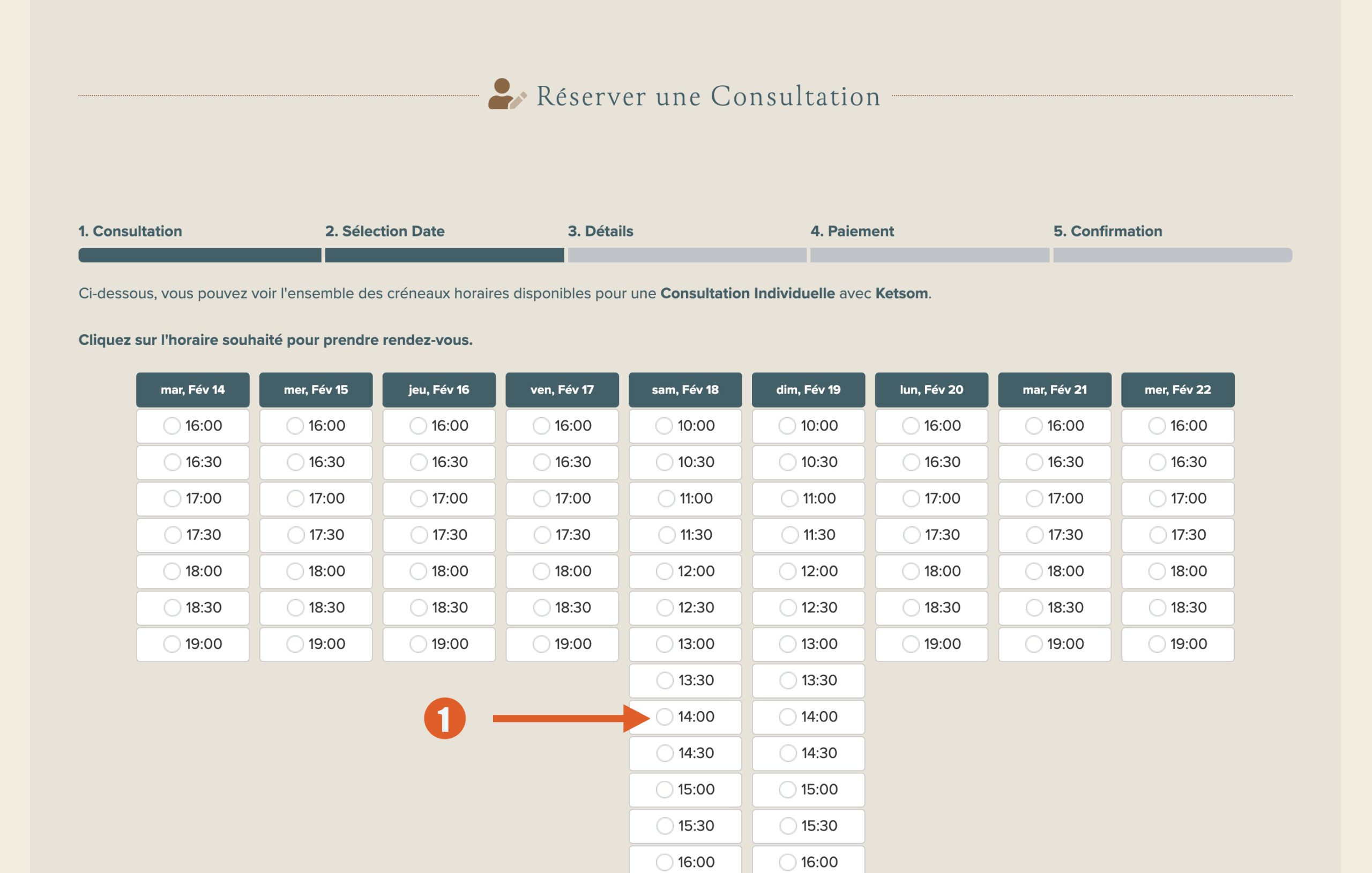Viewport: 1372px width, 873px height.
Task: Open step 3. Détails
Action: 601,231
